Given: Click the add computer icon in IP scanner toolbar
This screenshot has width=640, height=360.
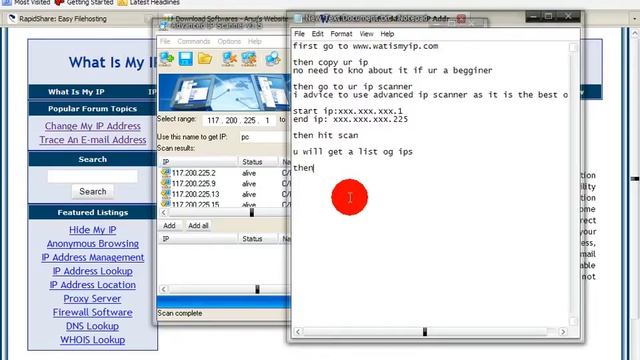Looking at the screenshot, I should point(167,59).
